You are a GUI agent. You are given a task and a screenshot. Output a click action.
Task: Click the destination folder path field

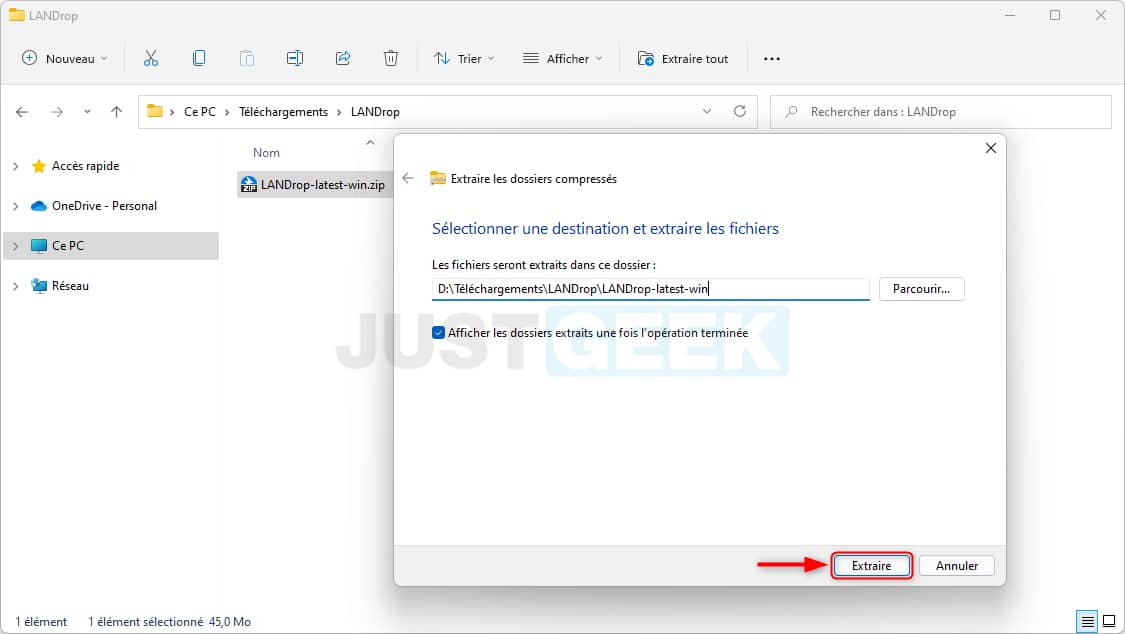click(x=650, y=289)
